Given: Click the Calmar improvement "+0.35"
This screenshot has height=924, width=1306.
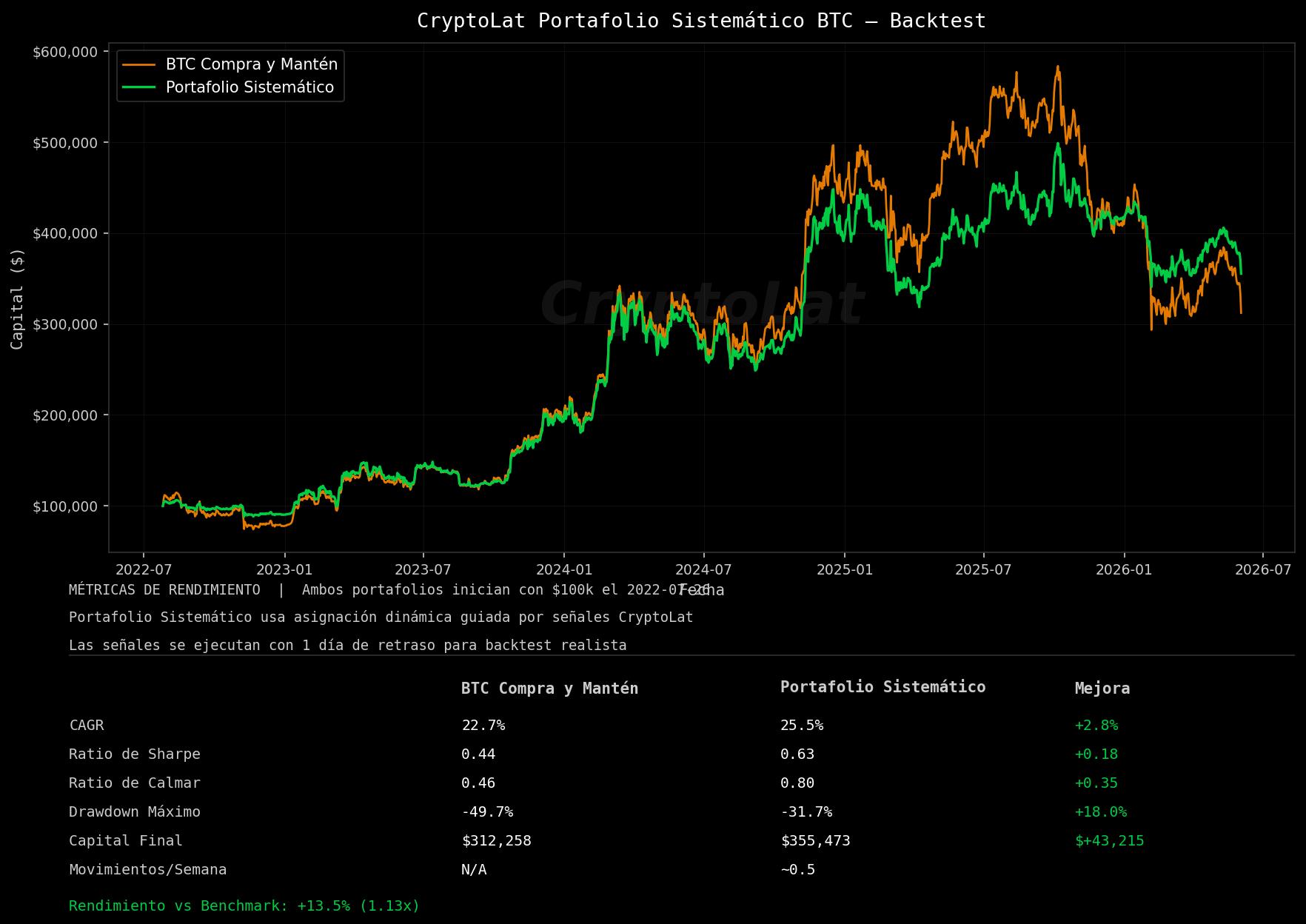Looking at the screenshot, I should coord(1096,783).
